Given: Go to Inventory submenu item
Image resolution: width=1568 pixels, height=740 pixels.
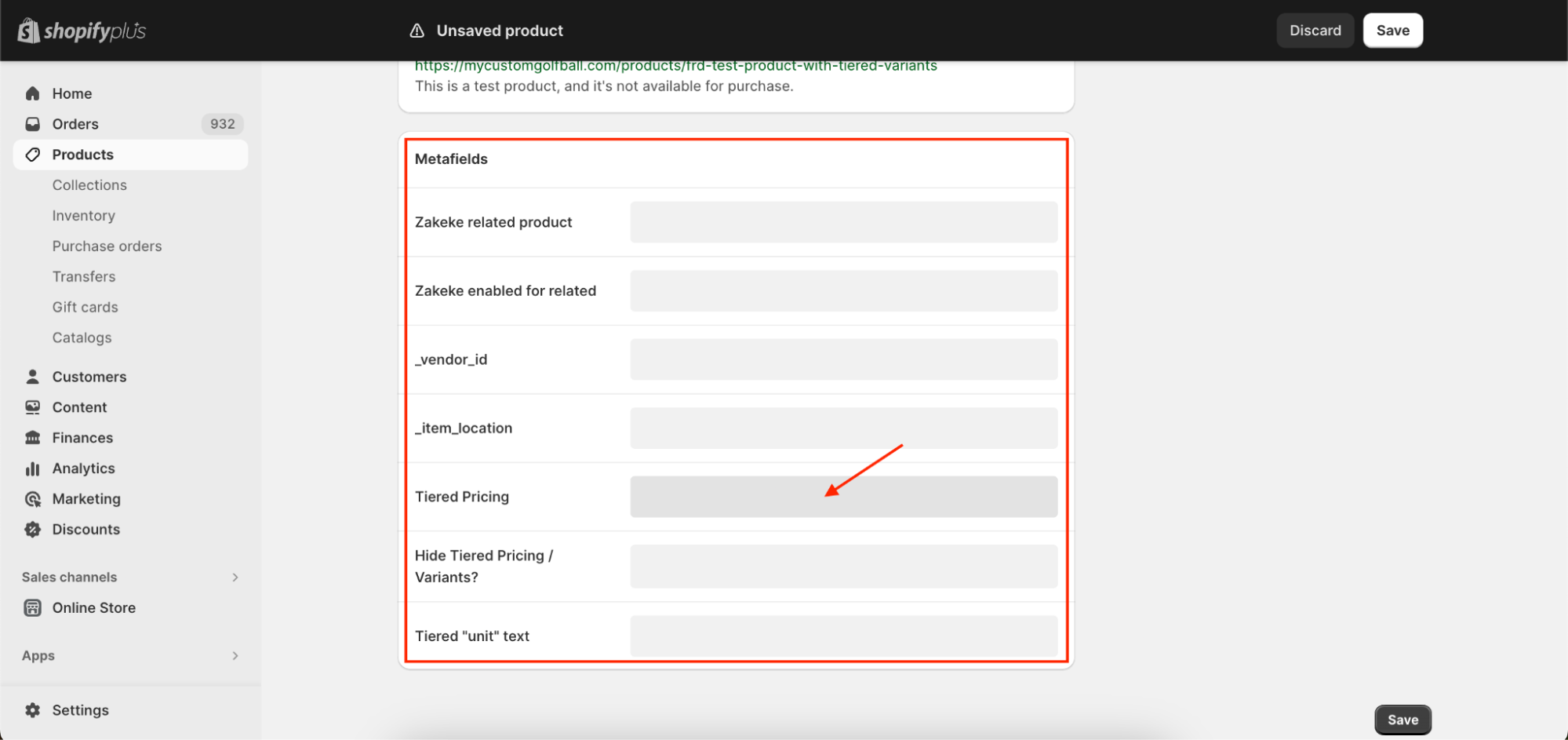Looking at the screenshot, I should tap(83, 216).
